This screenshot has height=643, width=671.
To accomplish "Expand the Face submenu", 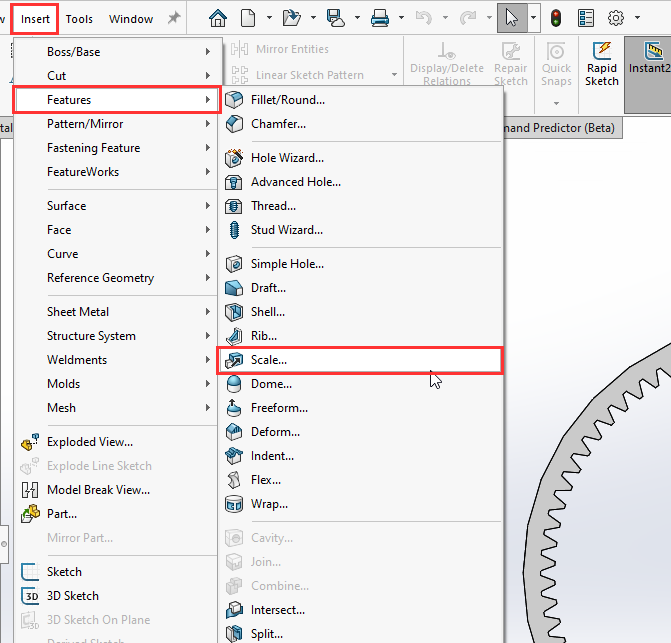I will (117, 230).
